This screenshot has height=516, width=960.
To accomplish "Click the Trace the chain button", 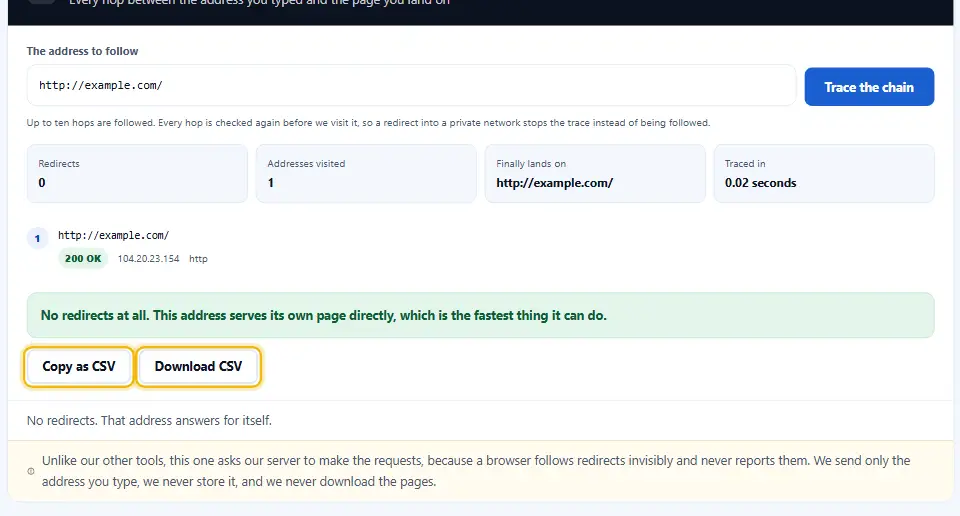I will (869, 87).
